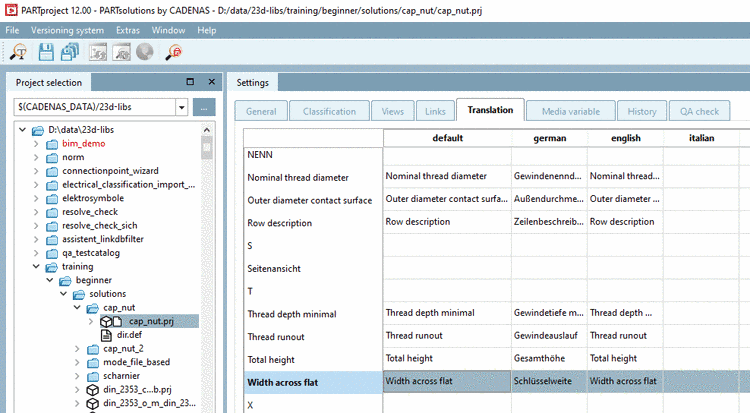Expand the norm tree node
The width and height of the screenshot is (750, 413).
click(x=36, y=157)
